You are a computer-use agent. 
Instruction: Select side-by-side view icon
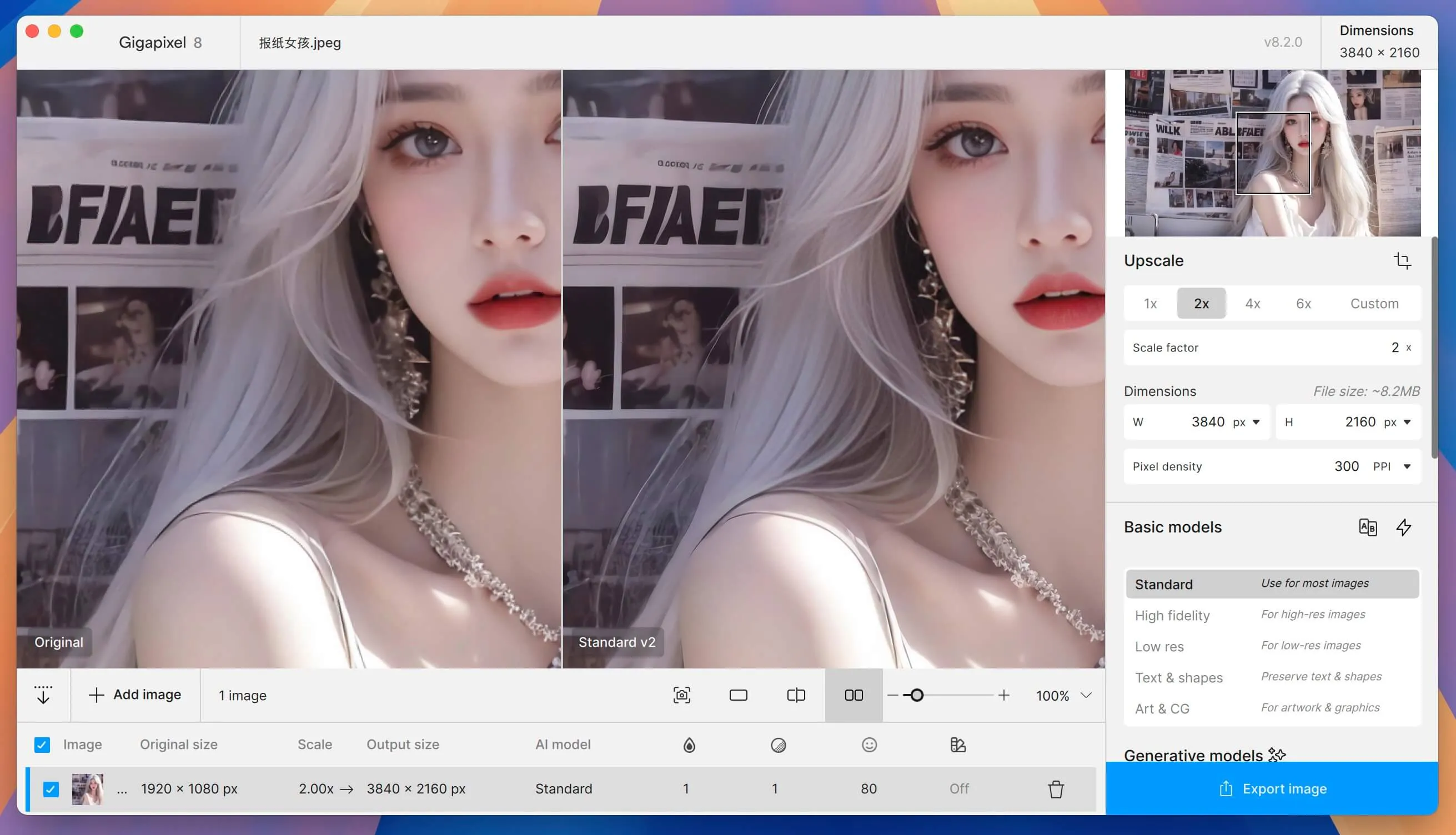pyautogui.click(x=853, y=695)
